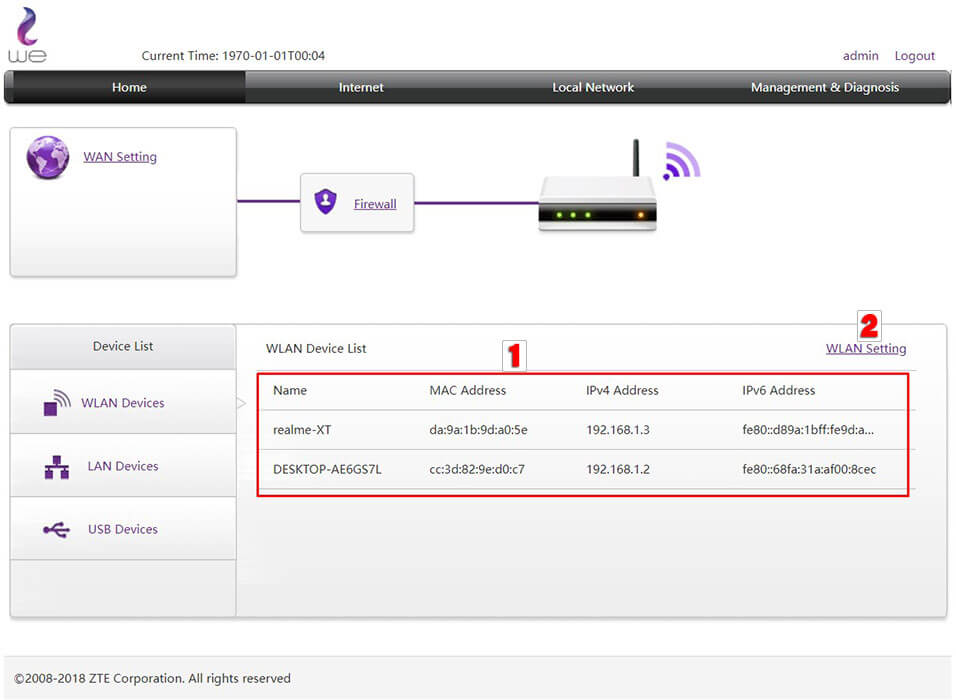Click the Firewall link

(375, 203)
